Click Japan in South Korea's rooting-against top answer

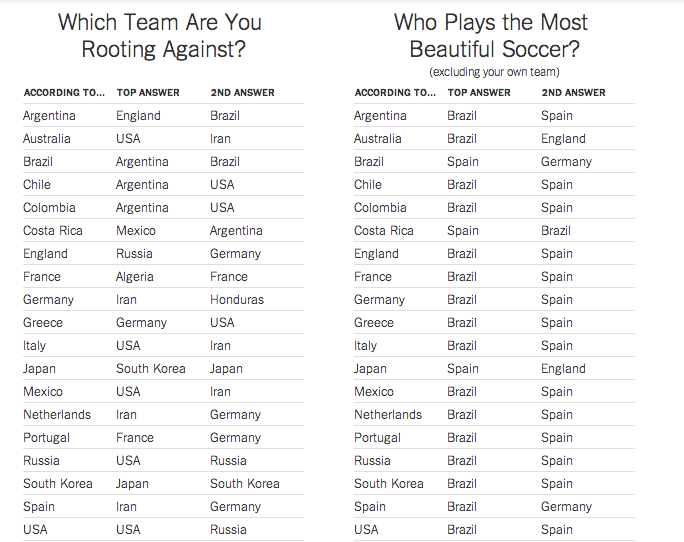(133, 484)
